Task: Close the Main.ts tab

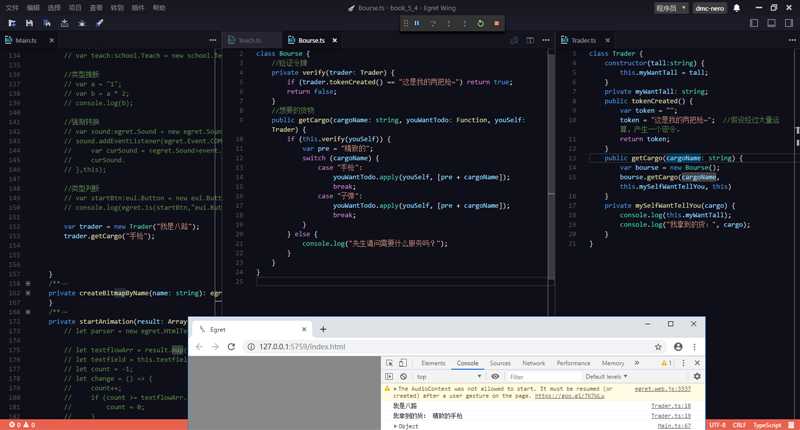Action: [52, 40]
